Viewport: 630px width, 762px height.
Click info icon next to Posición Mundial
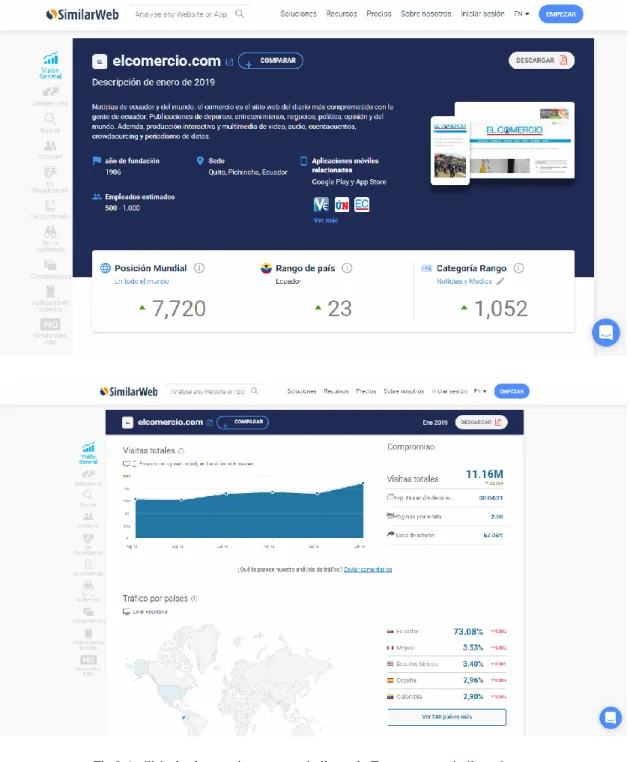[x=199, y=268]
